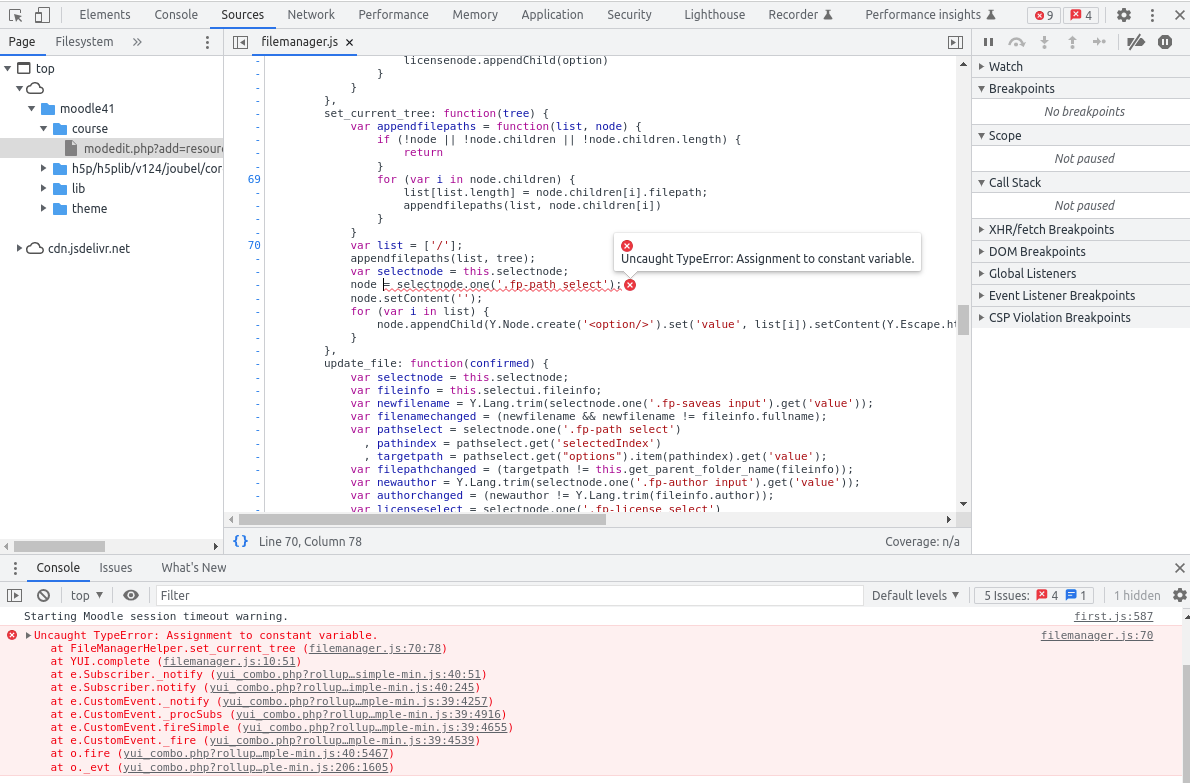Expand the lib folder
The width and height of the screenshot is (1190, 783).
(44, 188)
